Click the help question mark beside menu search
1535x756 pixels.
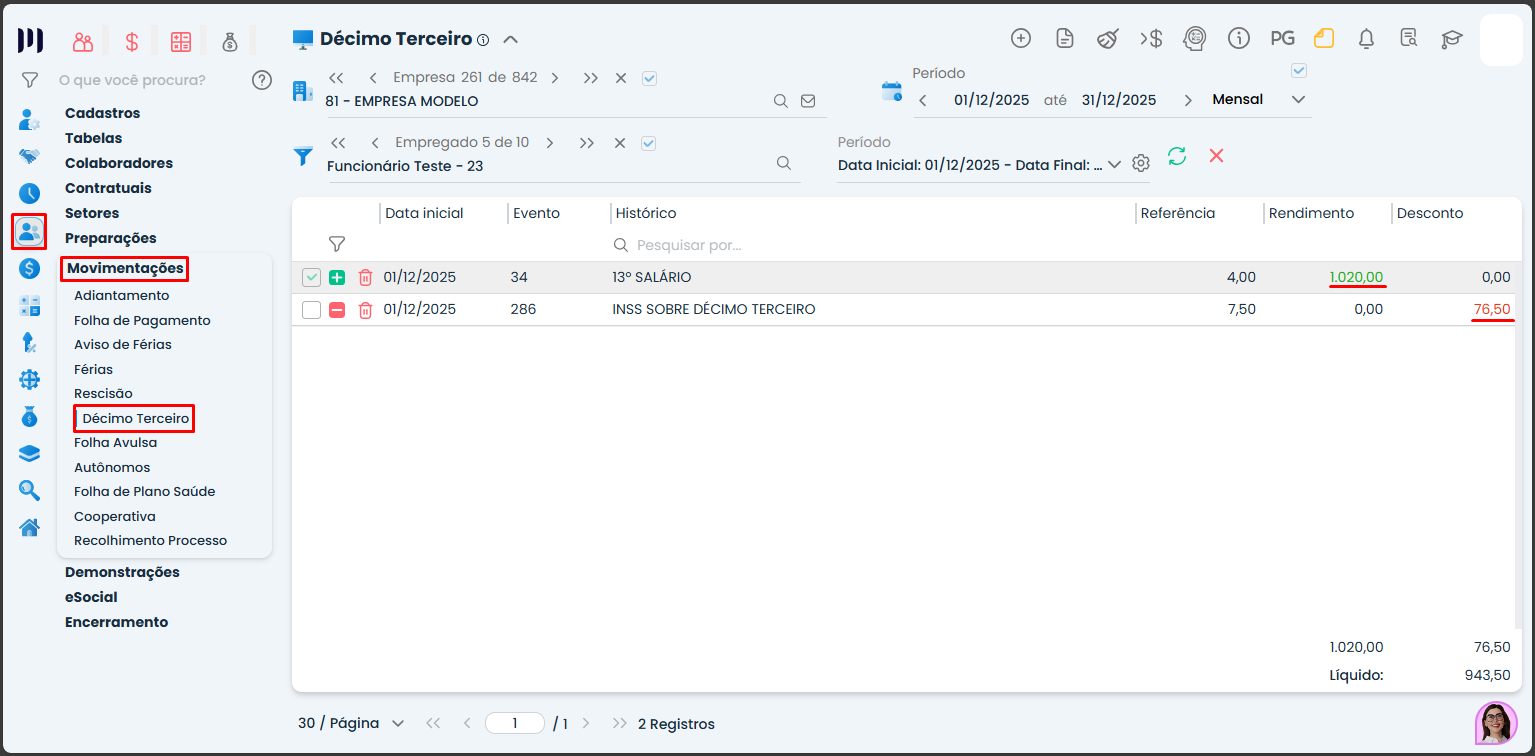coord(262,80)
